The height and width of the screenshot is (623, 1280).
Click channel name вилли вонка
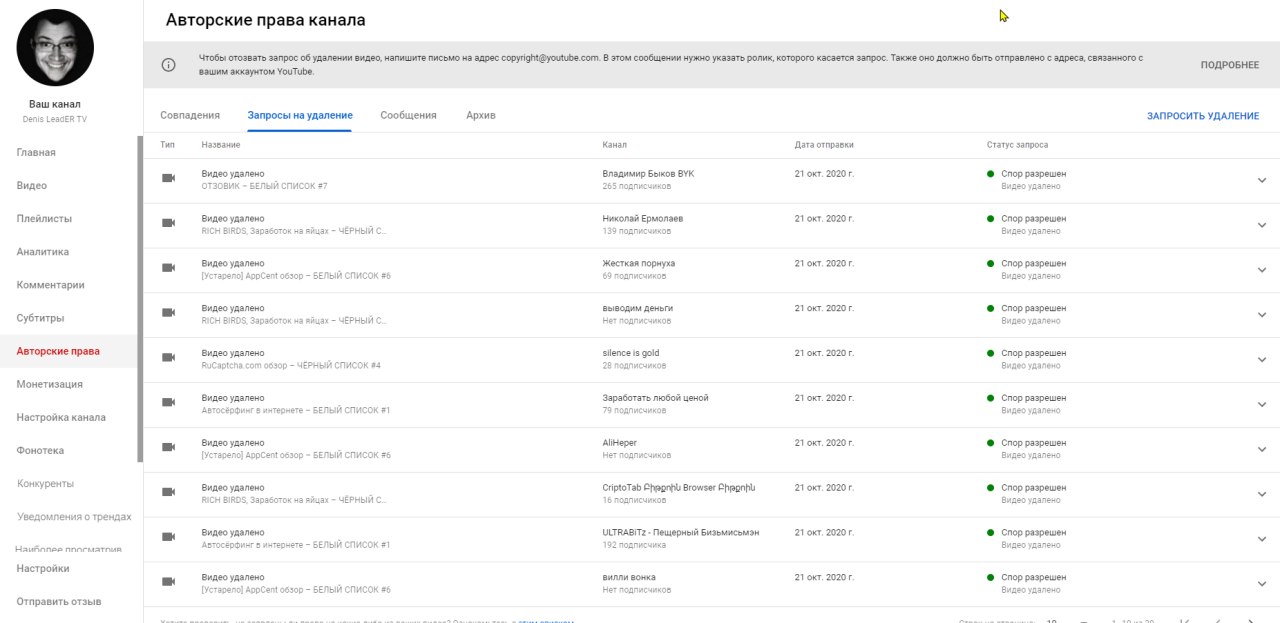click(629, 577)
